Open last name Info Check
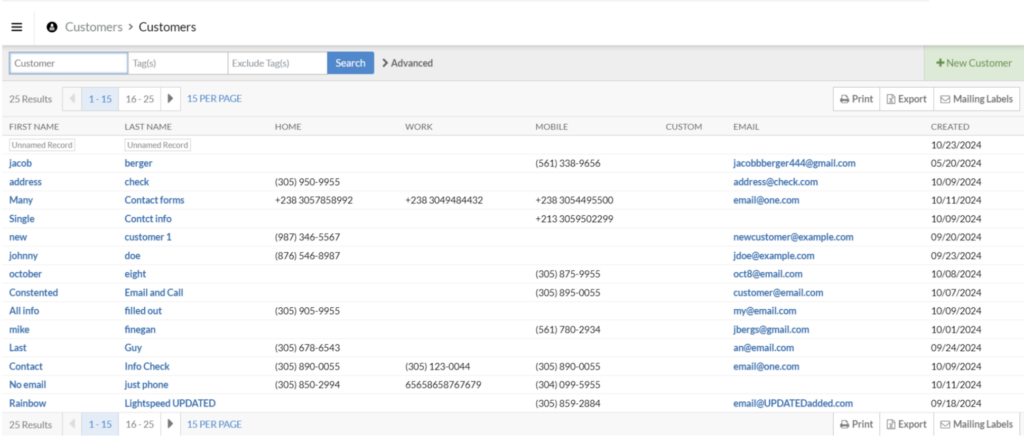The width and height of the screenshot is (1024, 443). 147,367
